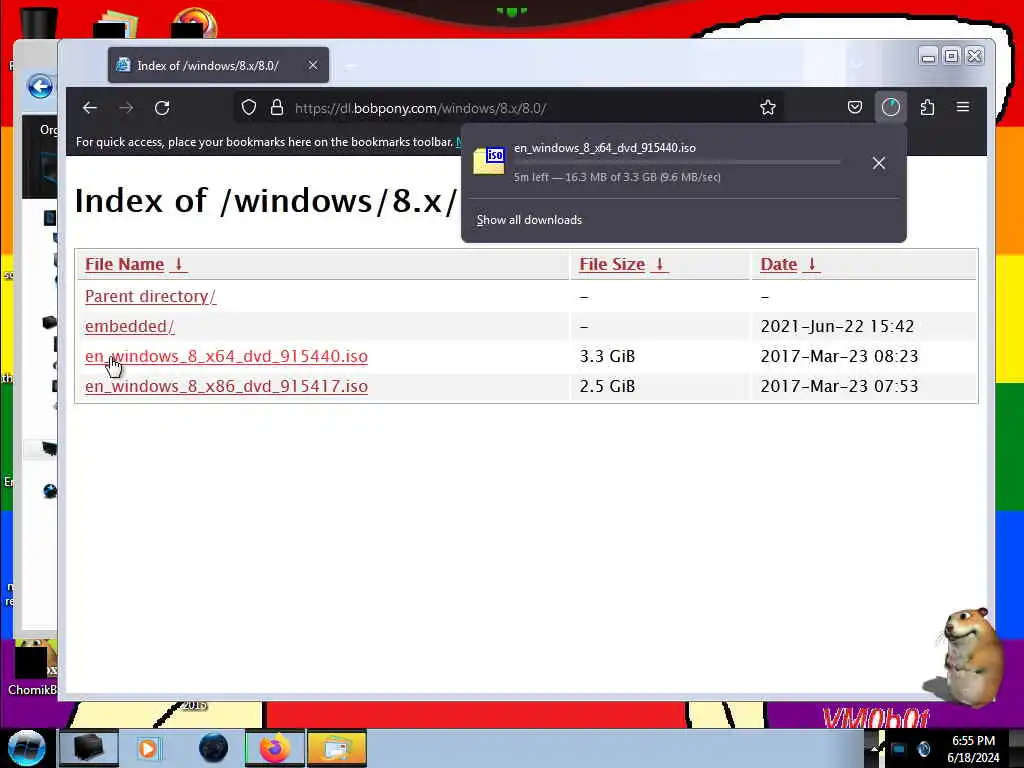Open downloaded iso file icon entry
1024x768 pixels.
click(x=489, y=161)
